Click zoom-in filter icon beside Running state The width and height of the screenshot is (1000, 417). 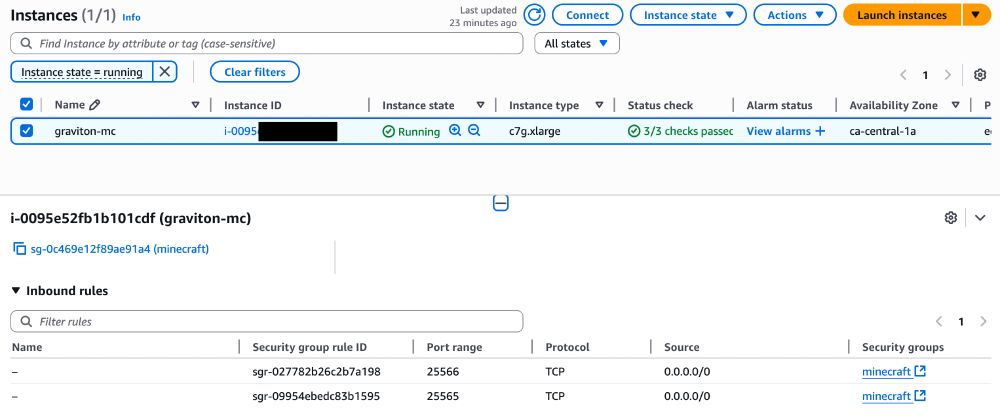click(x=455, y=131)
